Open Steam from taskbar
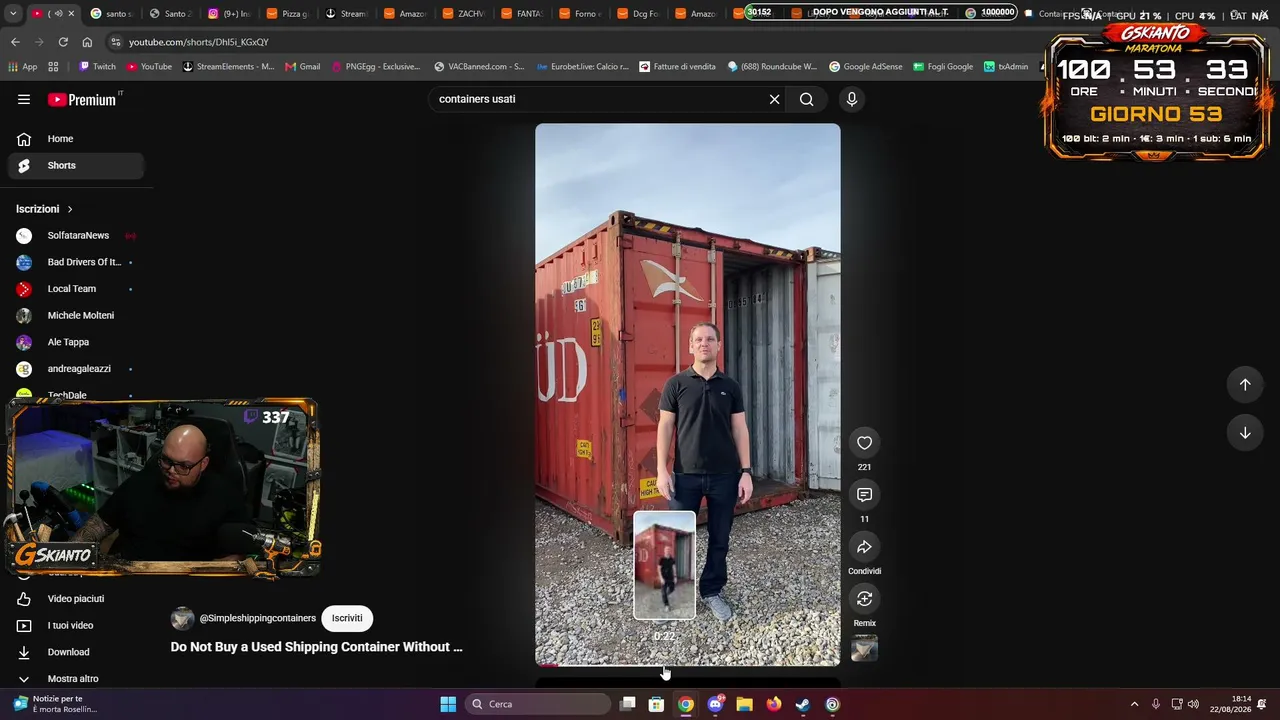Screen dimensions: 1280x720 (x=803, y=704)
